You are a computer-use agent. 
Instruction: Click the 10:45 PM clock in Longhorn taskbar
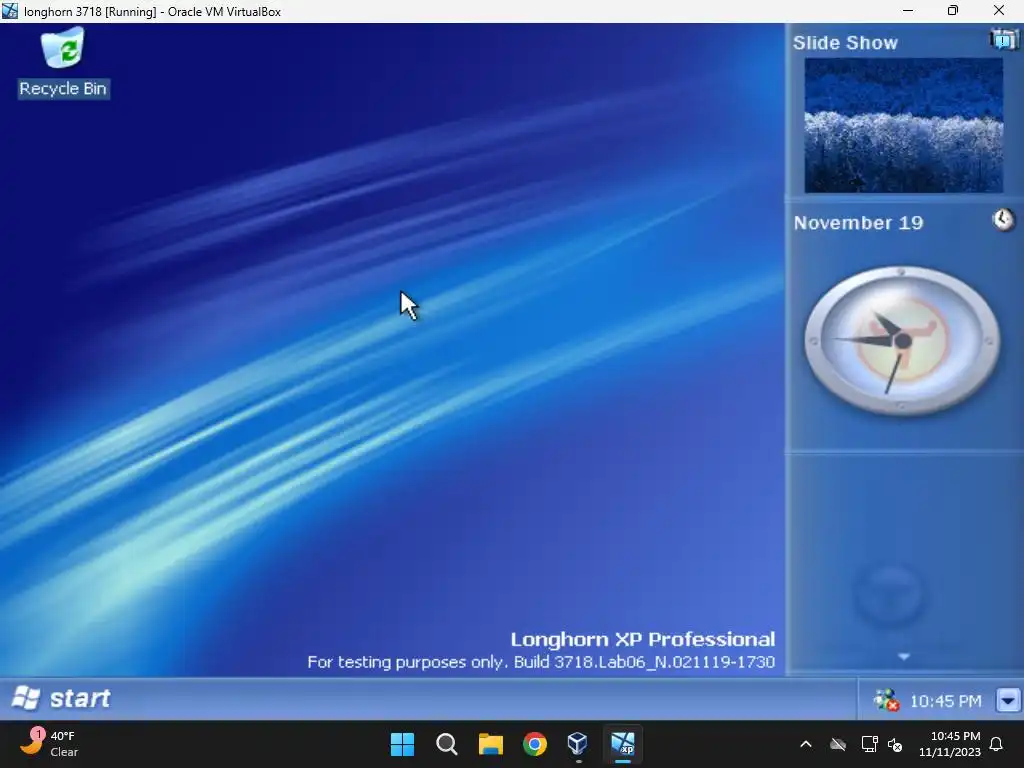click(x=945, y=701)
